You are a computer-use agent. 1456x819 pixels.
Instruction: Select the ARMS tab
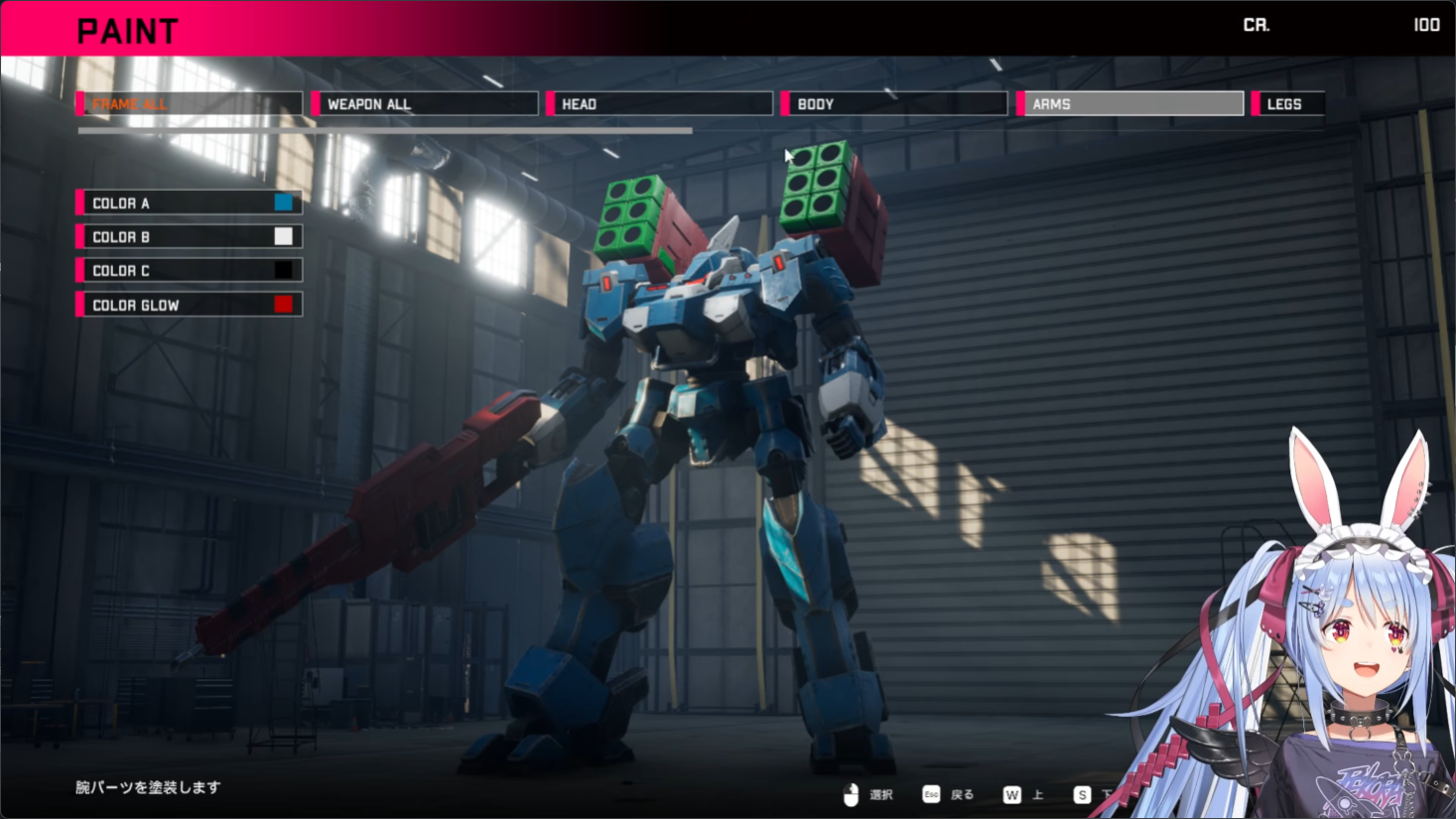tap(1130, 103)
